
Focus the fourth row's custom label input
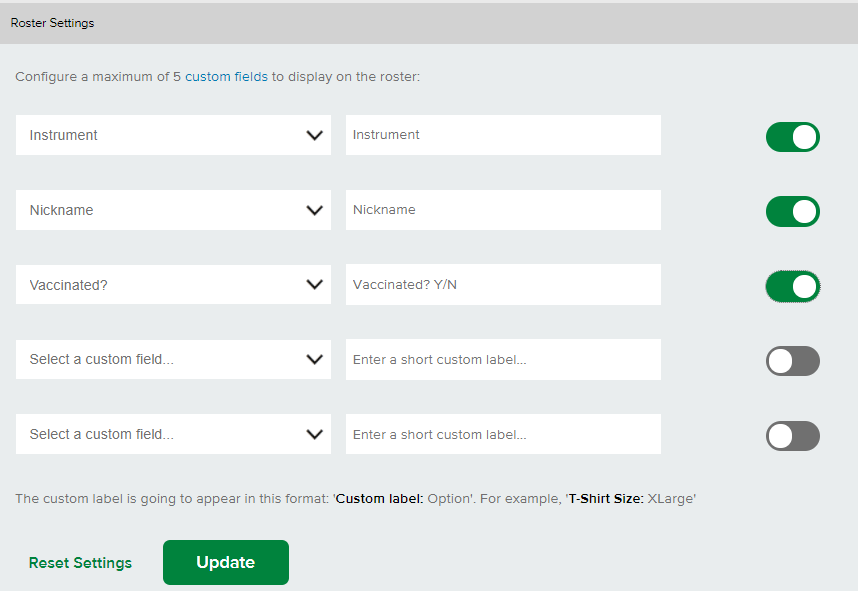503,360
